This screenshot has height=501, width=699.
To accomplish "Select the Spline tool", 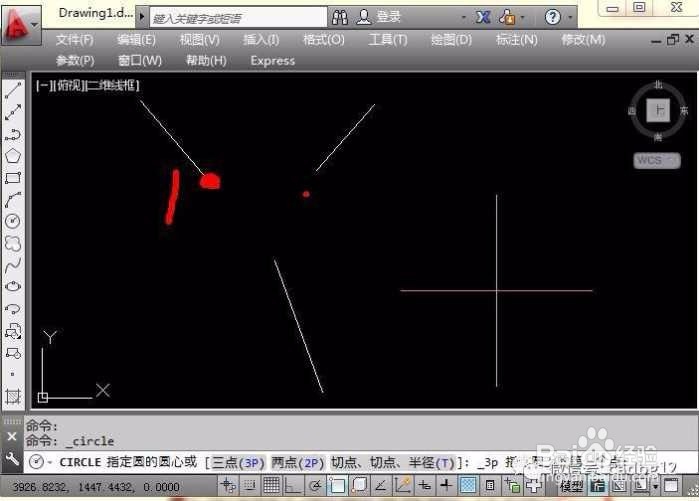I will point(13,266).
